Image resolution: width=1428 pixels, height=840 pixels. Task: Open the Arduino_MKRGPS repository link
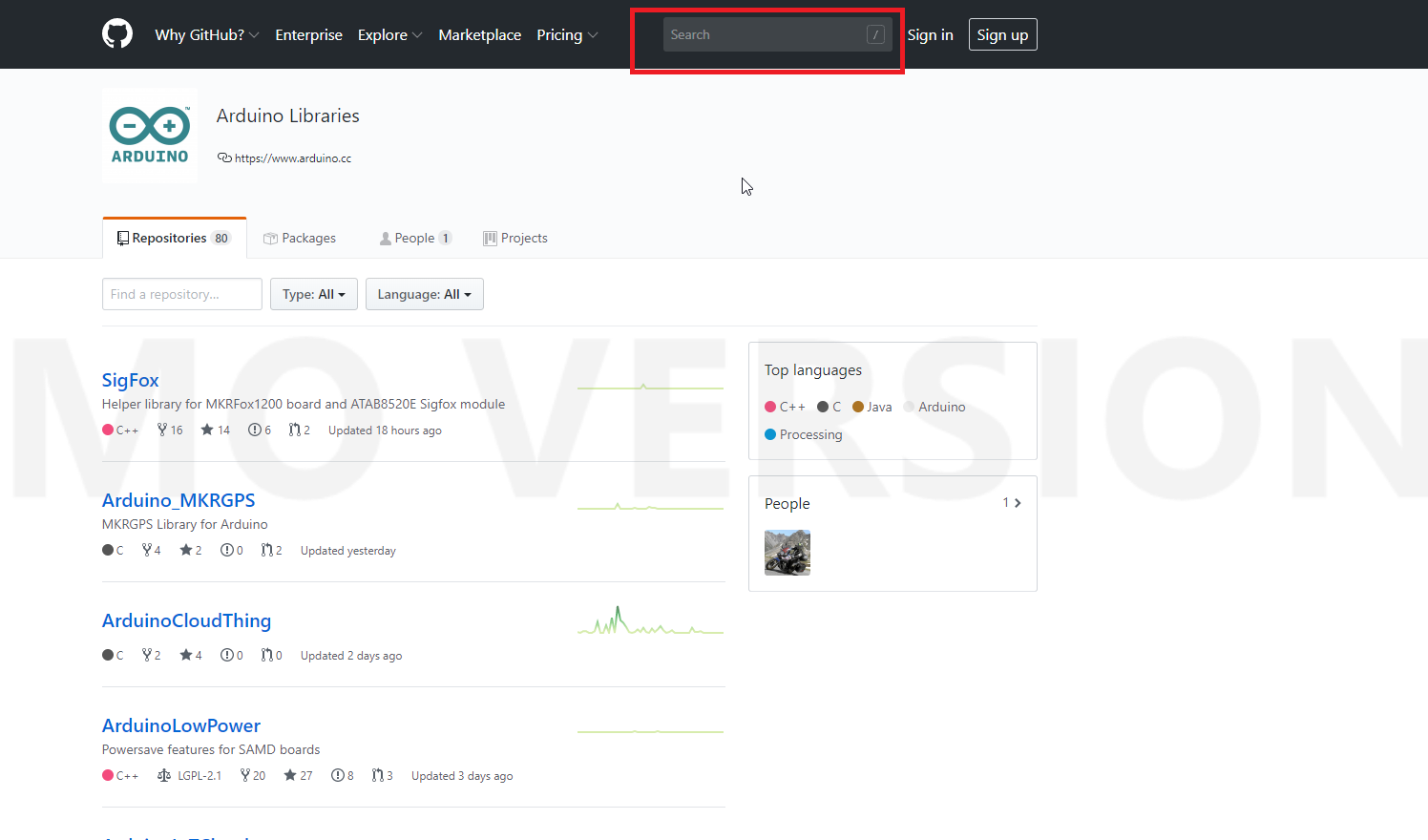tap(178, 500)
